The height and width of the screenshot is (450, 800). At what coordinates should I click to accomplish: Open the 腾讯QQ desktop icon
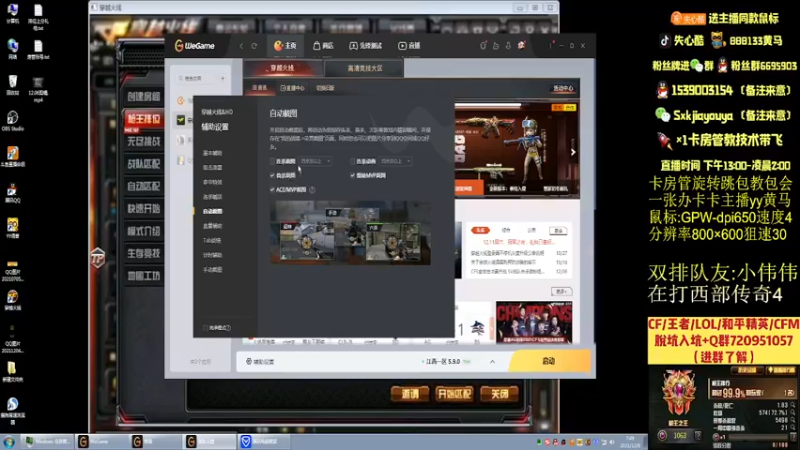click(x=13, y=193)
